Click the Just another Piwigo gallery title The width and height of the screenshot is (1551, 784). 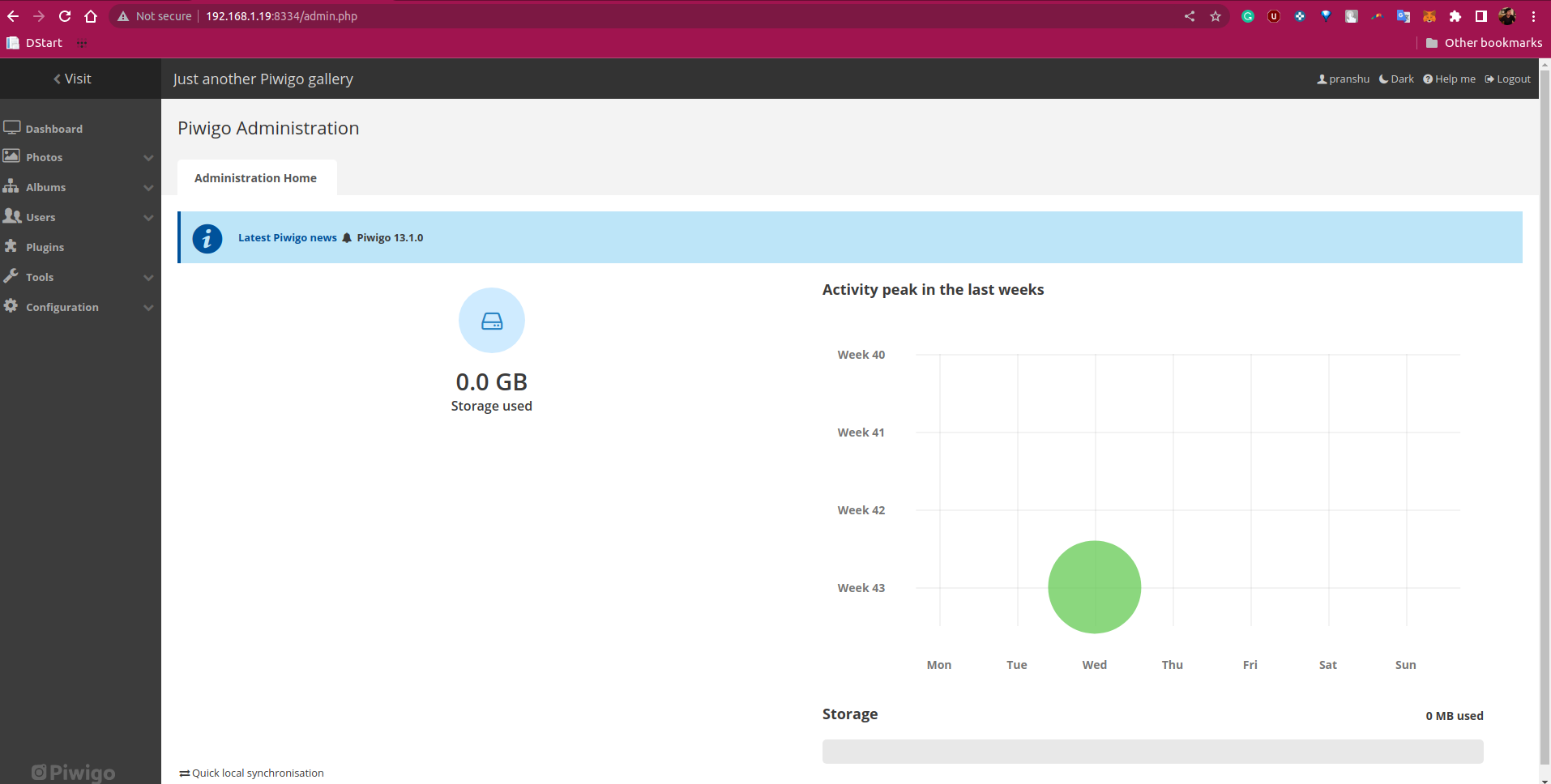click(263, 79)
